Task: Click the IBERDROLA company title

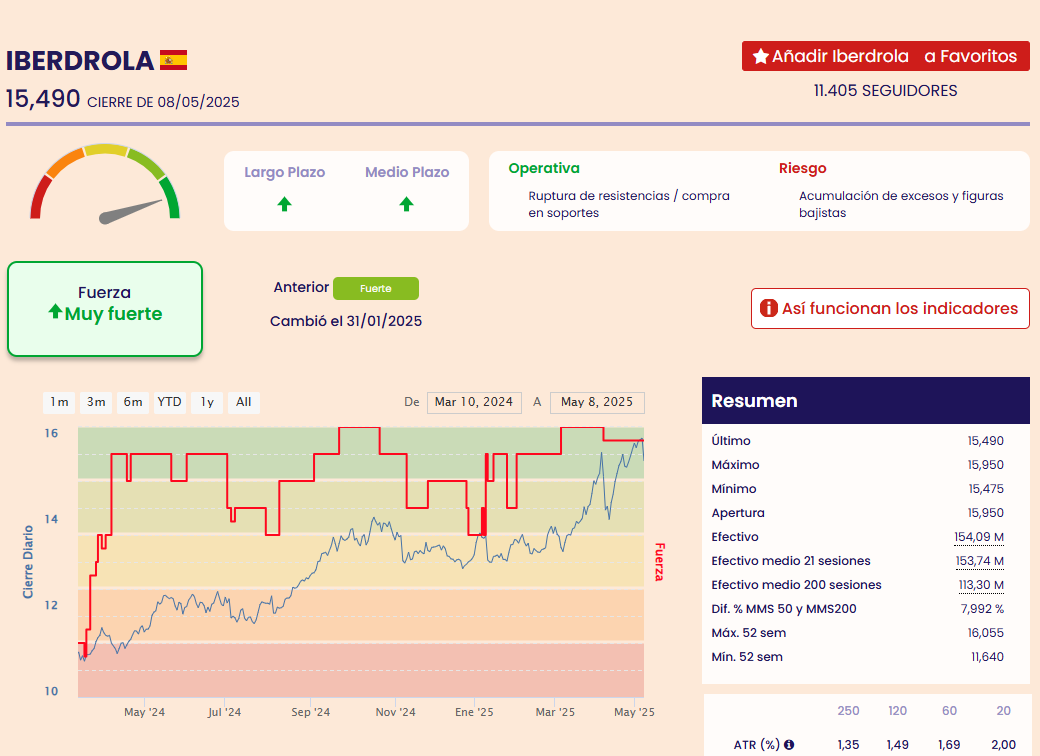Action: pyautogui.click(x=80, y=61)
